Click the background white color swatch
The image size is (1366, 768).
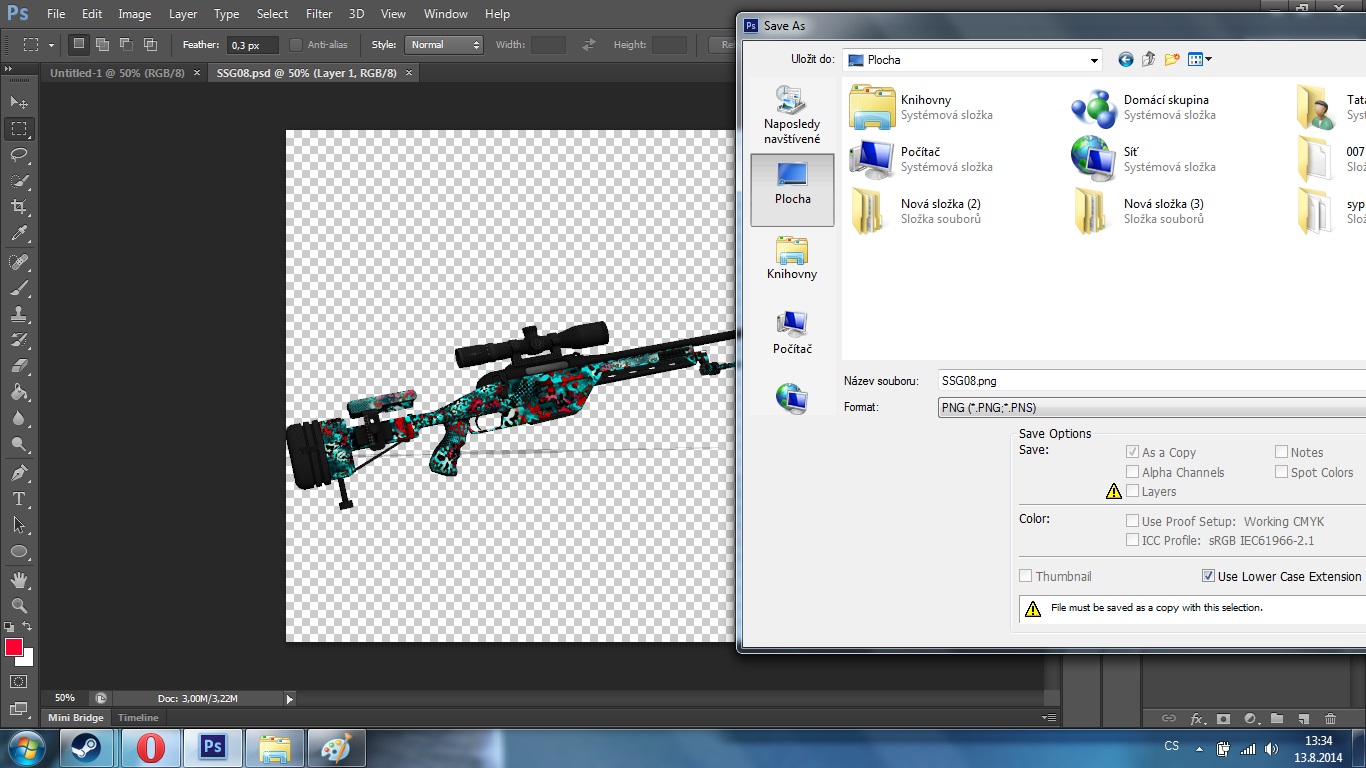click(27, 659)
